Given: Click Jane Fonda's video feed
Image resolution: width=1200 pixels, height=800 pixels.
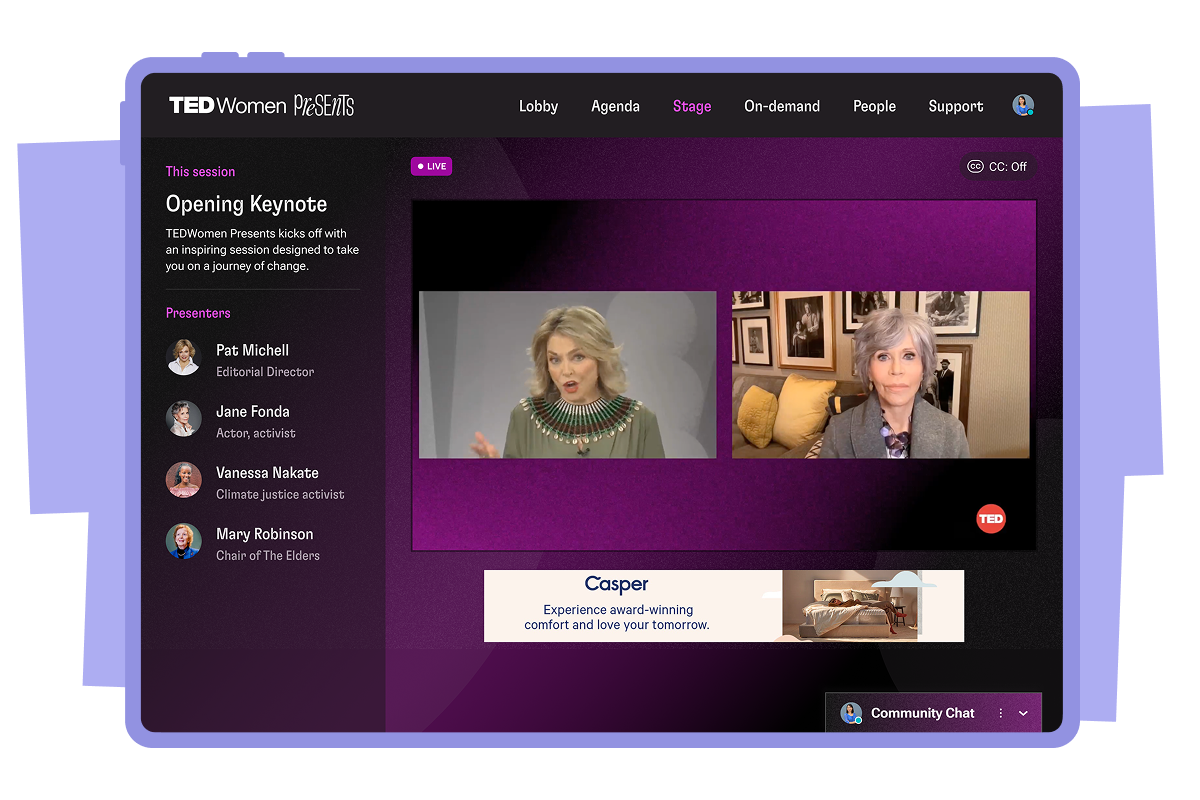Looking at the screenshot, I should (880, 375).
